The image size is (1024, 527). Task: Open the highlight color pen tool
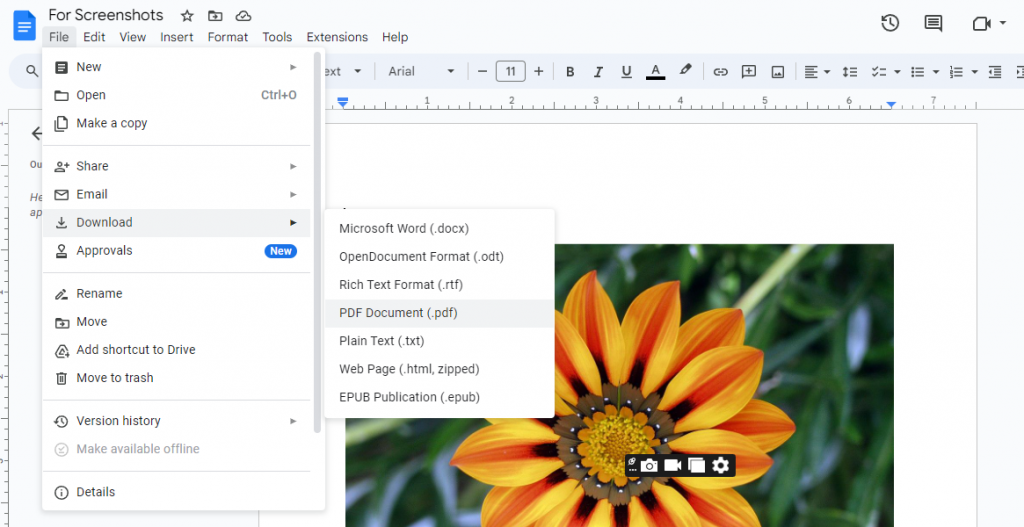[x=684, y=70]
